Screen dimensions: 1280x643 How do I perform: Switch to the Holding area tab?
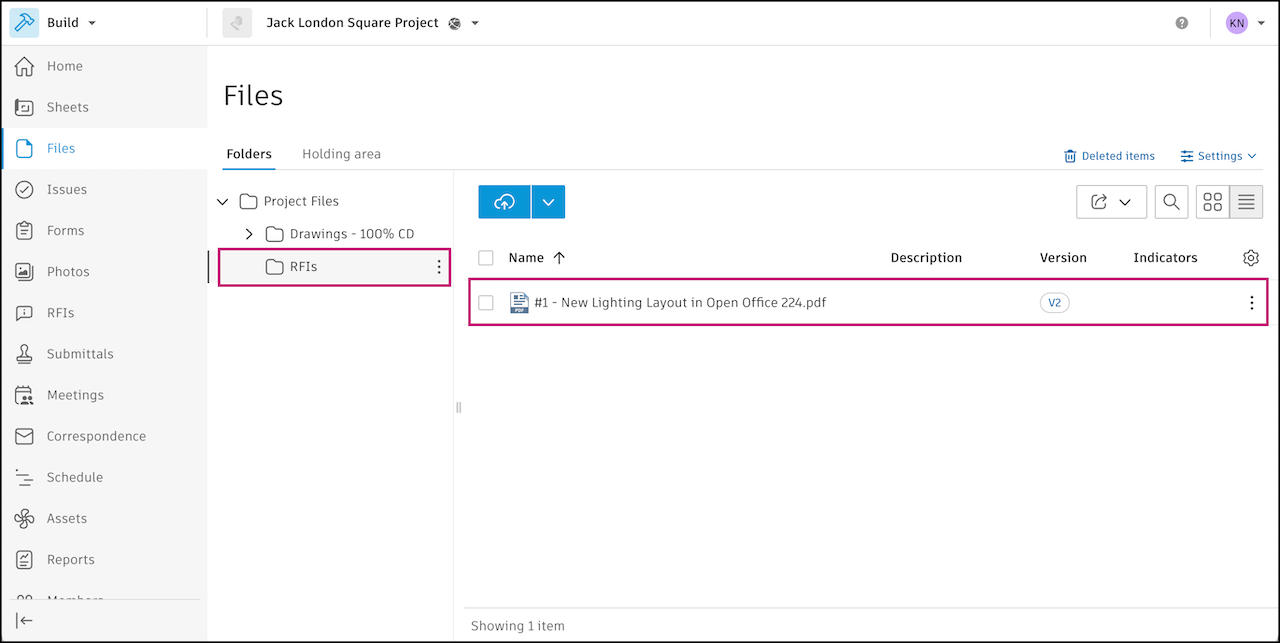[341, 154]
